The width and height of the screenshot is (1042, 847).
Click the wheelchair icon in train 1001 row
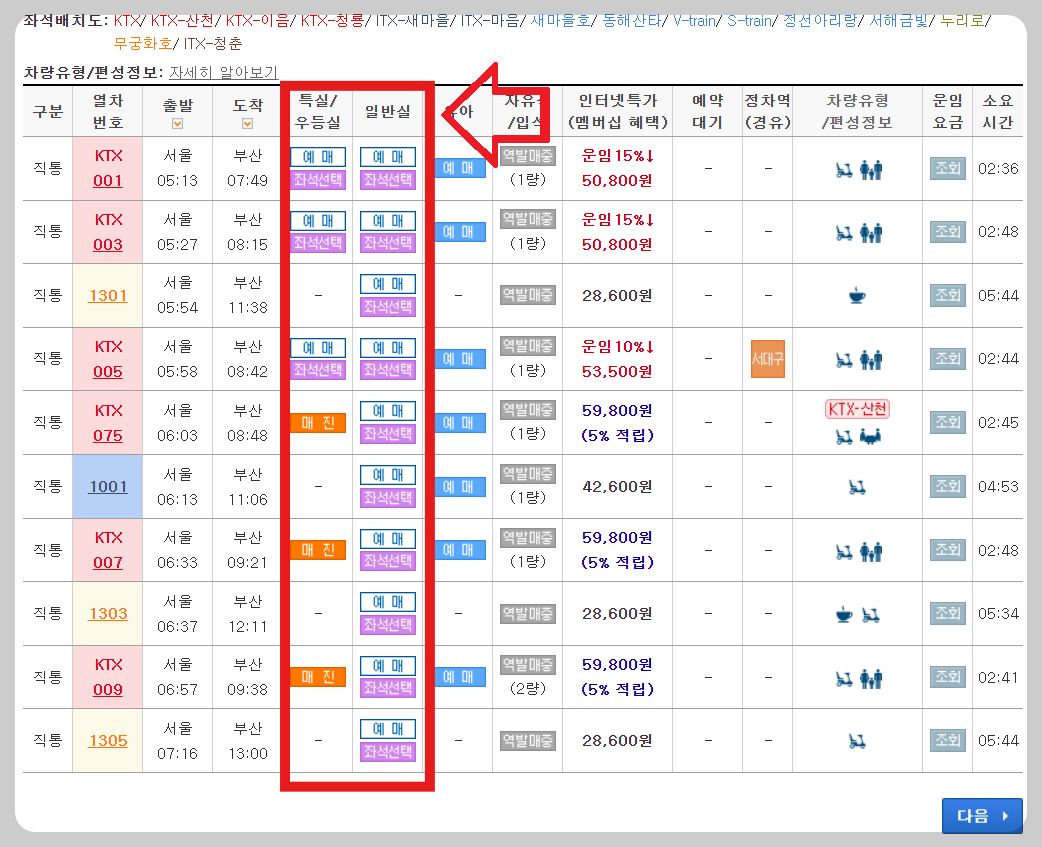pos(856,486)
